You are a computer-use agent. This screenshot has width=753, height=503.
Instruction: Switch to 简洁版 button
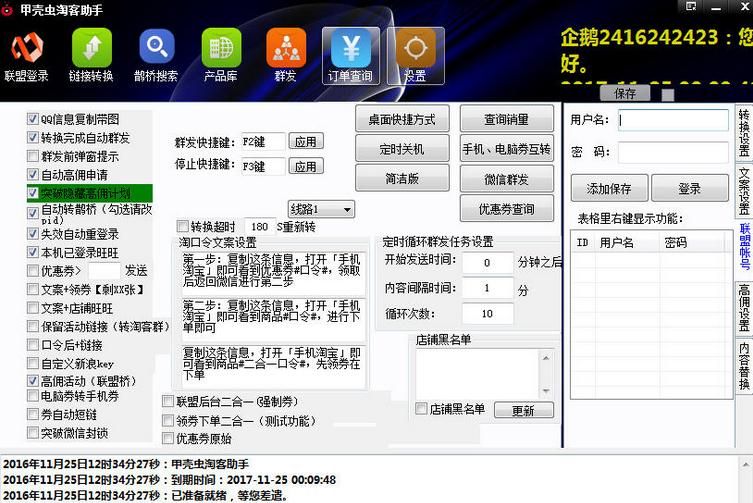click(402, 179)
